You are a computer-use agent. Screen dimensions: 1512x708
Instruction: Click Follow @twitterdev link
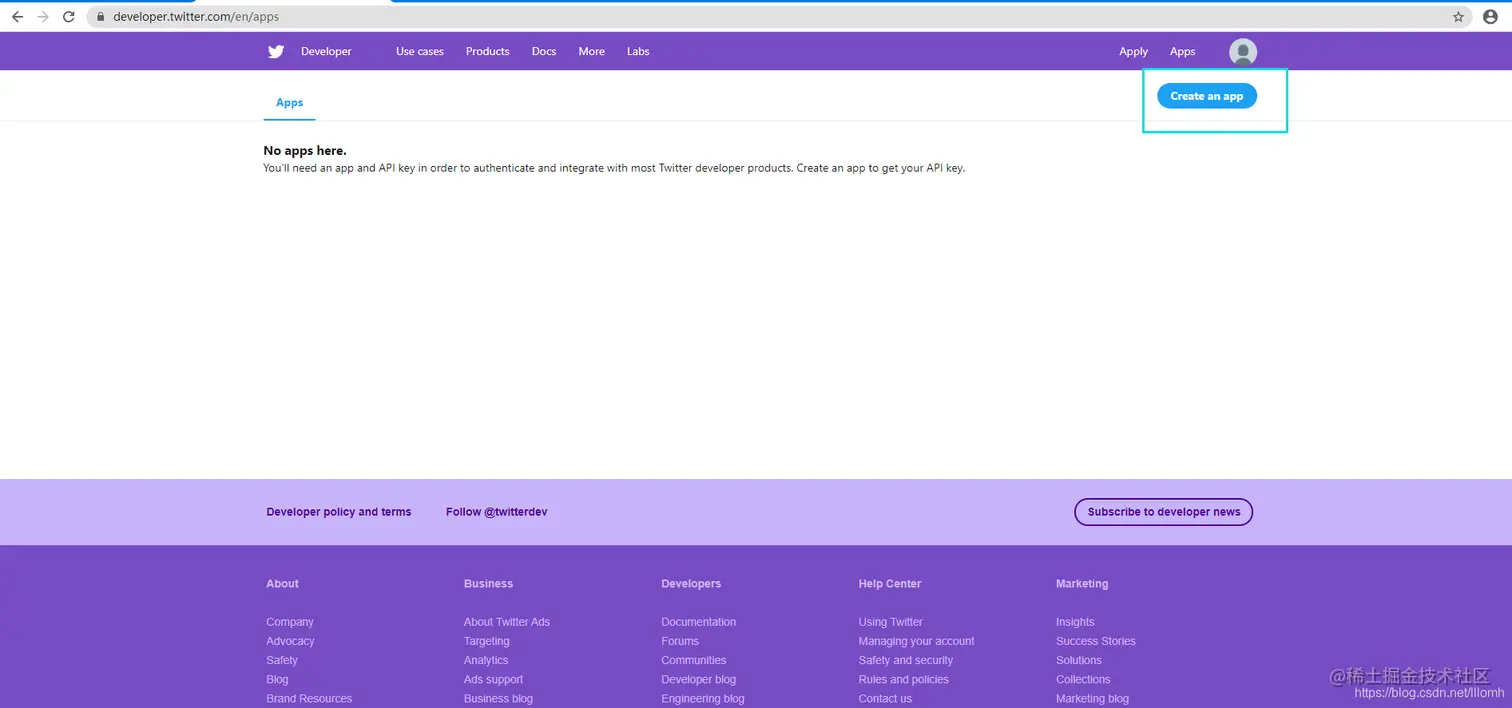click(x=497, y=512)
